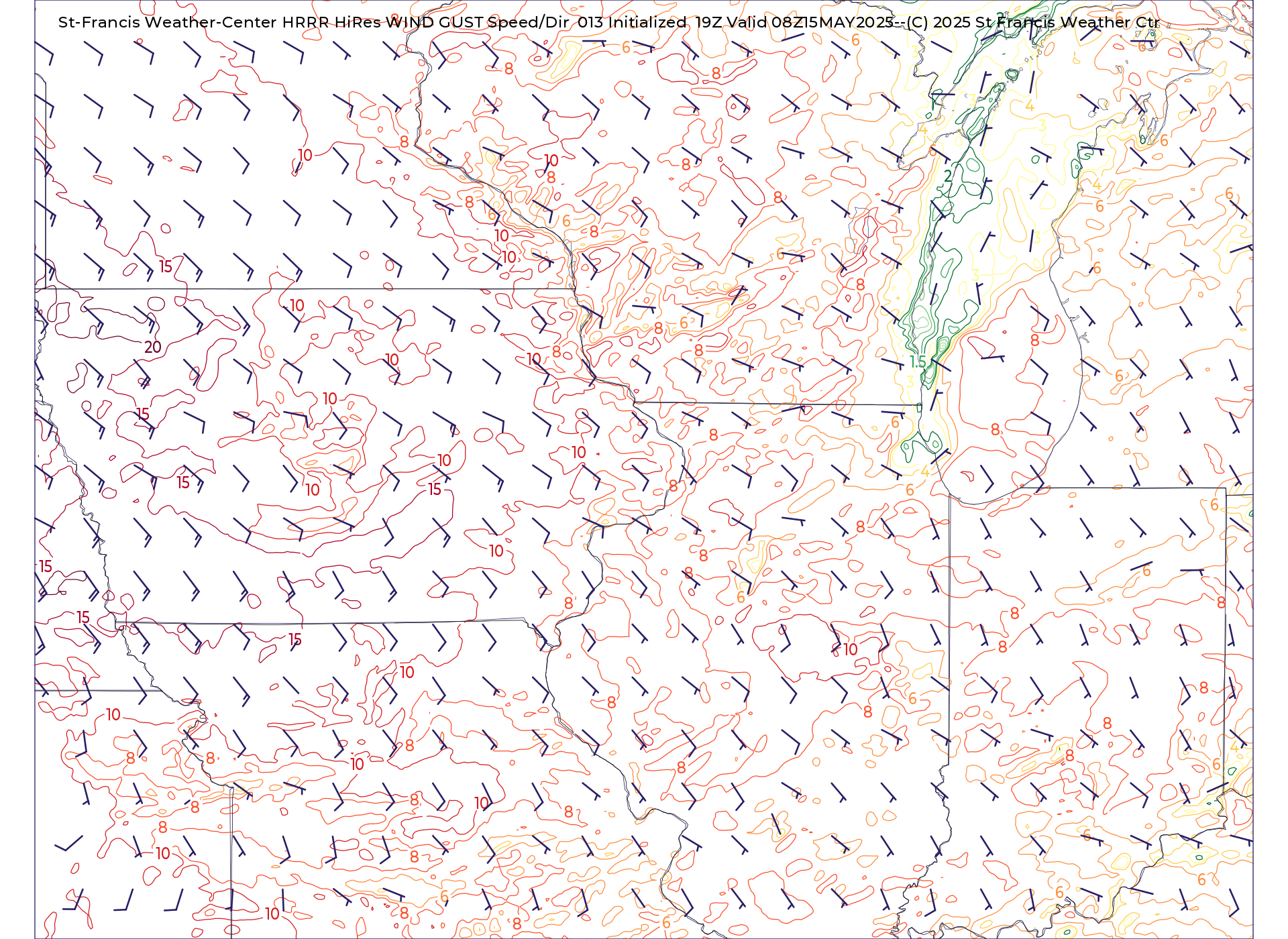Click the "013 Initialized" forecast hour text
The height and width of the screenshot is (939, 1288).
(632, 22)
